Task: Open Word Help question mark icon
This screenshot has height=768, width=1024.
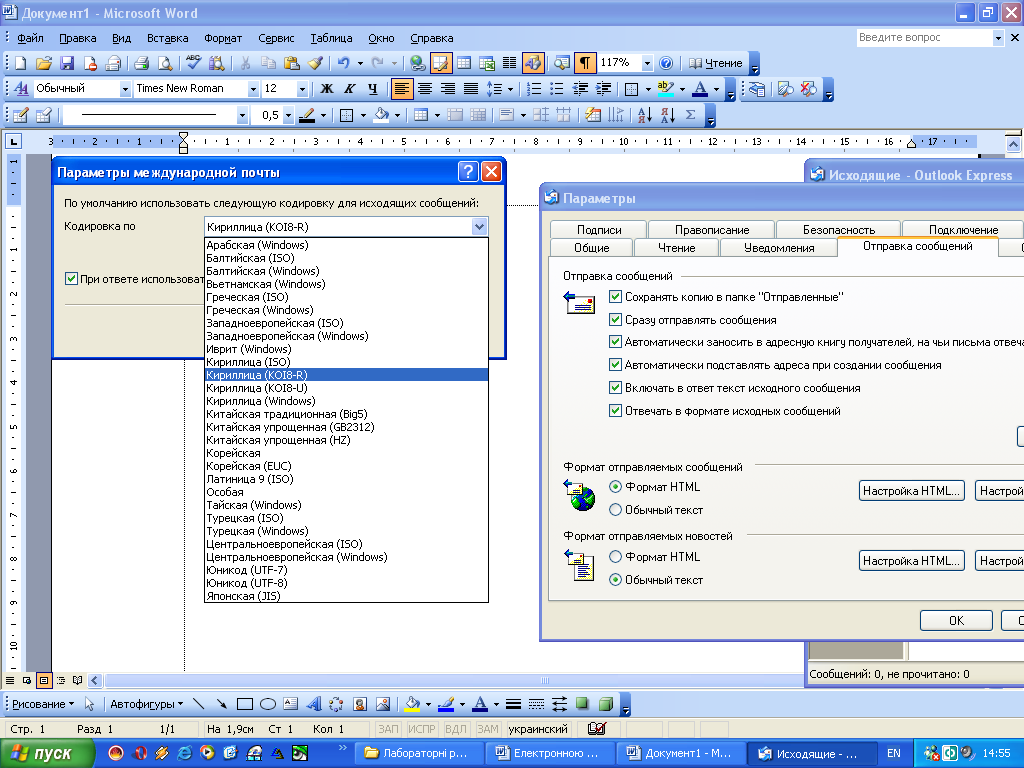Action: (665, 63)
